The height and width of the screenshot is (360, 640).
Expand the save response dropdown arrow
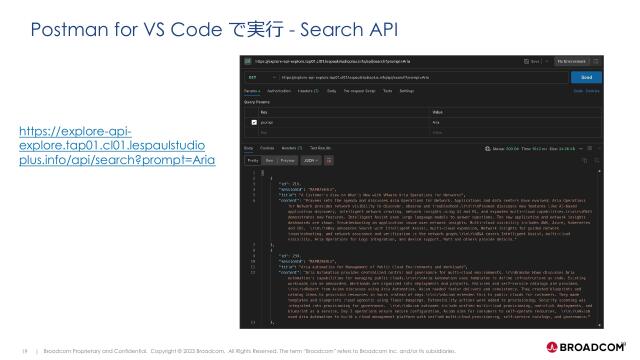coord(581,149)
